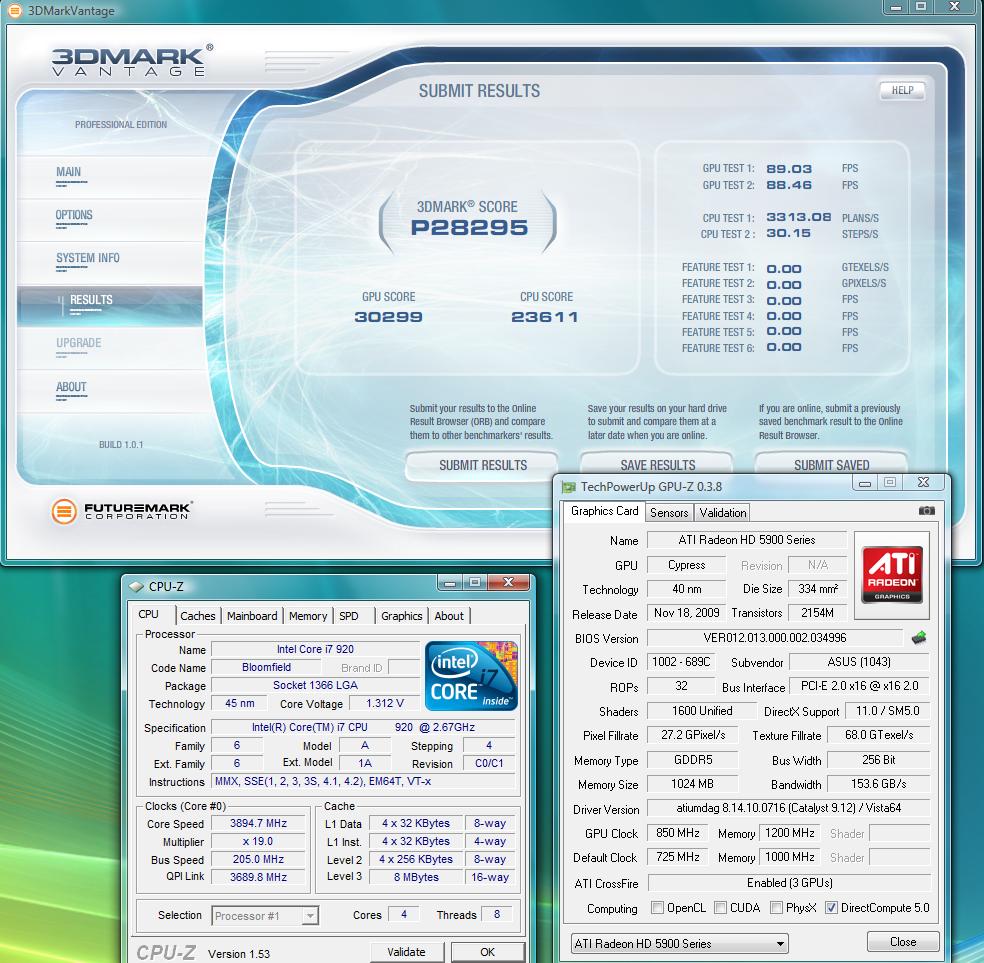Click the Intel Core i7 logo in CPU-Z
The image size is (984, 963).
471,676
